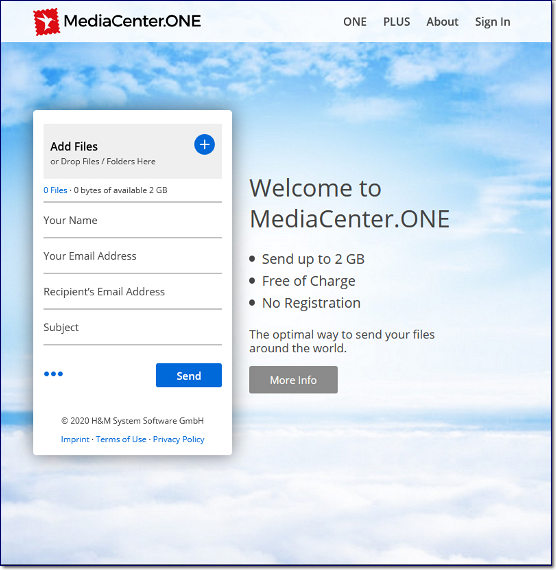Open the PLUS menu item
Screen dimensions: 556x570
(x=396, y=22)
